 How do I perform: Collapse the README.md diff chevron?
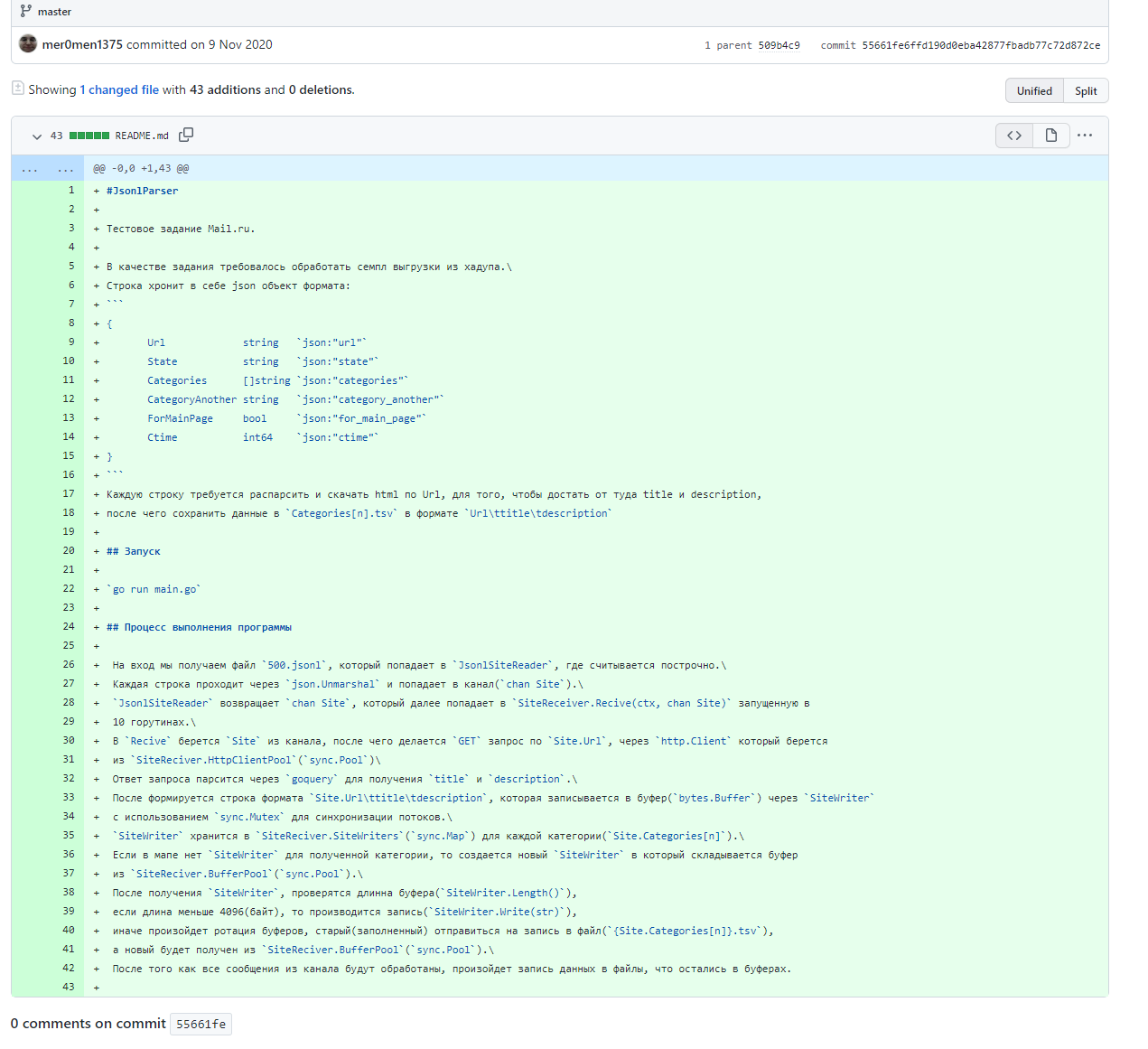click(36, 136)
